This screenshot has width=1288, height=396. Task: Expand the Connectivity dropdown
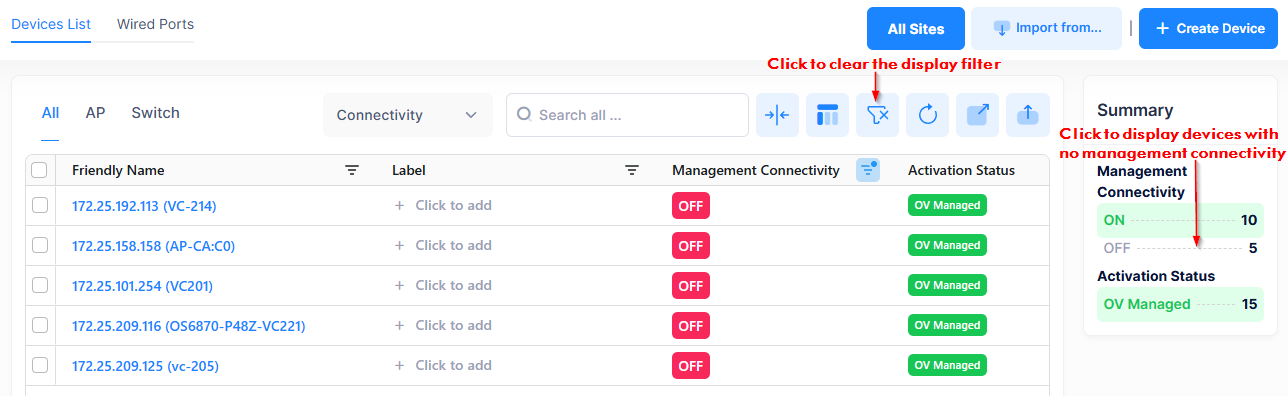click(408, 115)
